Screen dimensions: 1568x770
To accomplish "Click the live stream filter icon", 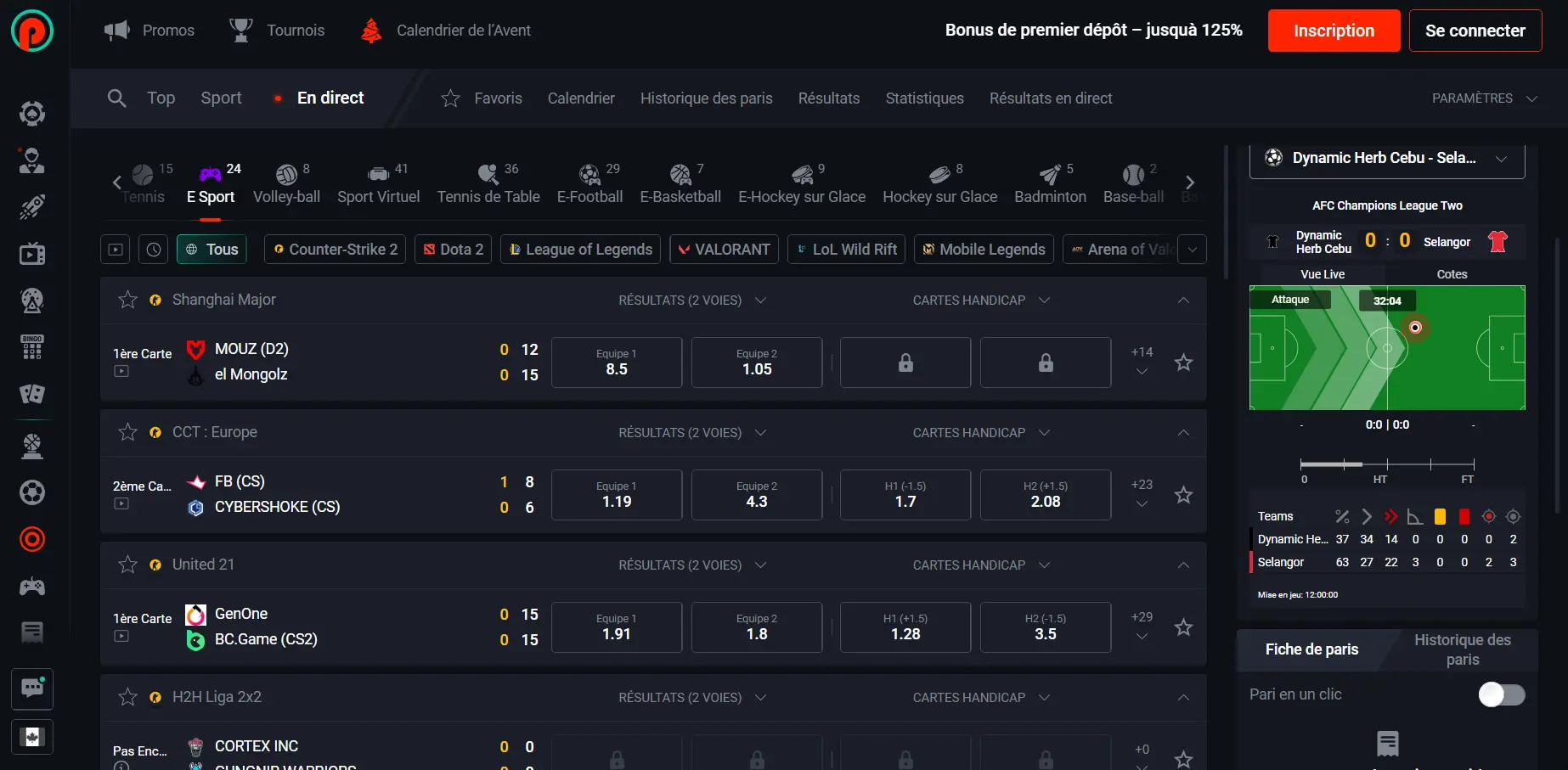I will pos(116,250).
